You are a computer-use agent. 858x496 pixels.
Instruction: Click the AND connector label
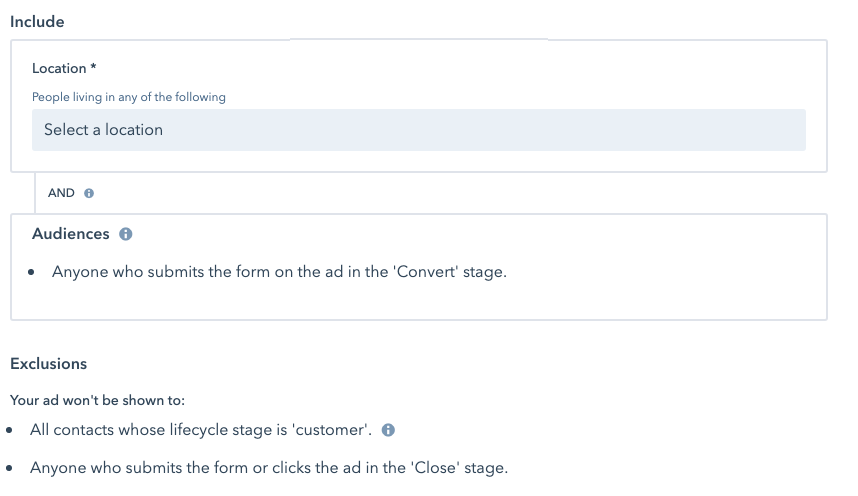coord(61,193)
